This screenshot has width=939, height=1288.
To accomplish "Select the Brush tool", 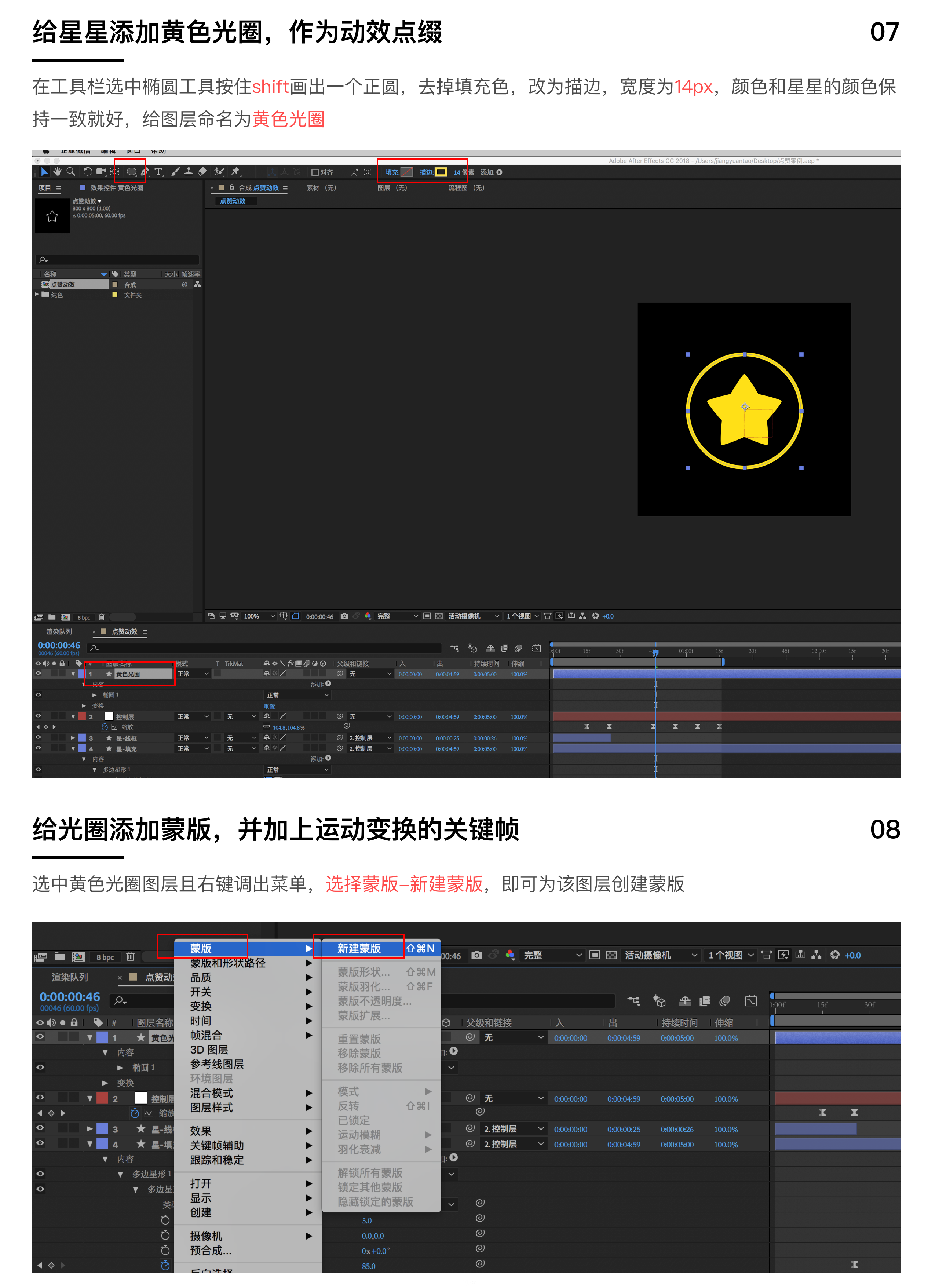I will pos(175,172).
